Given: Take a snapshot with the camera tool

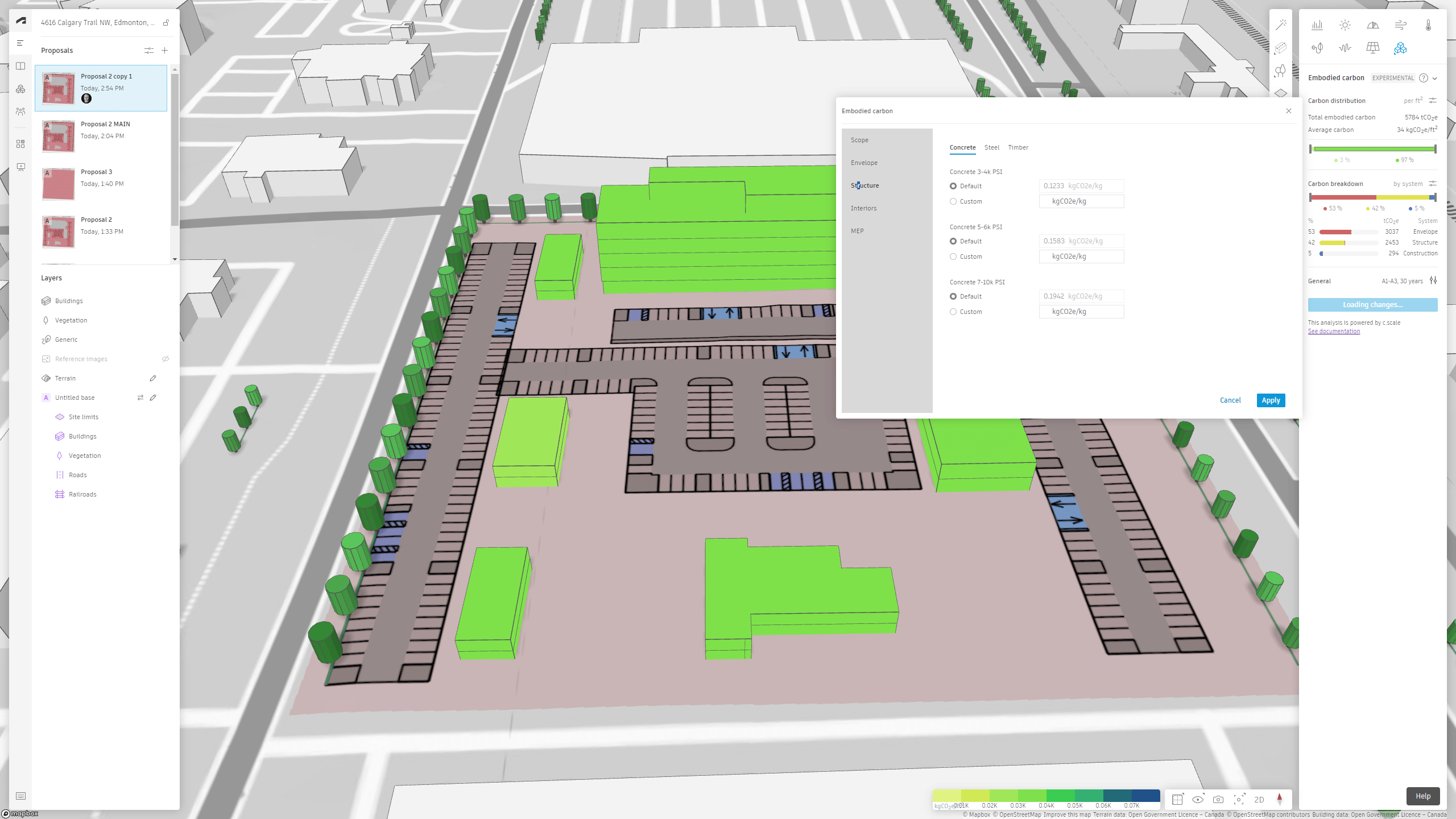Looking at the screenshot, I should pyautogui.click(x=1218, y=800).
